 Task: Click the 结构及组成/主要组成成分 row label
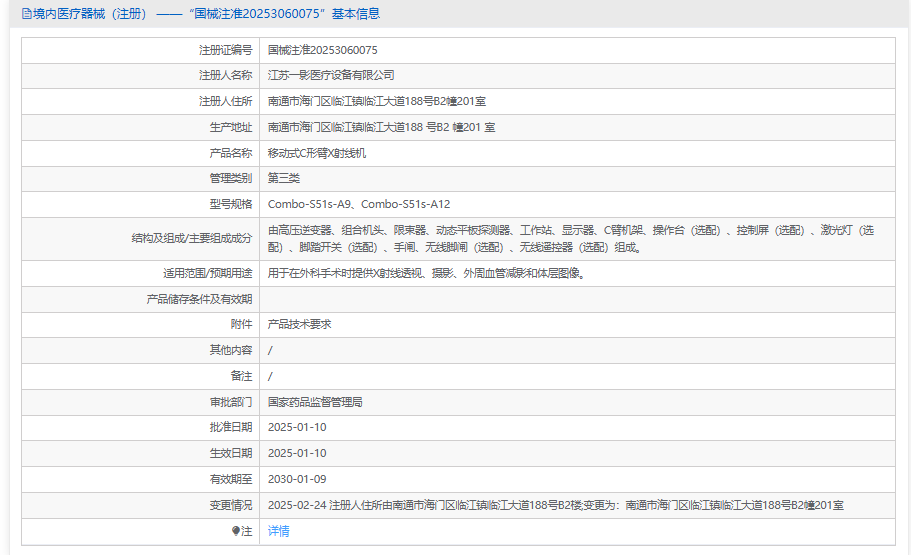pos(191,238)
